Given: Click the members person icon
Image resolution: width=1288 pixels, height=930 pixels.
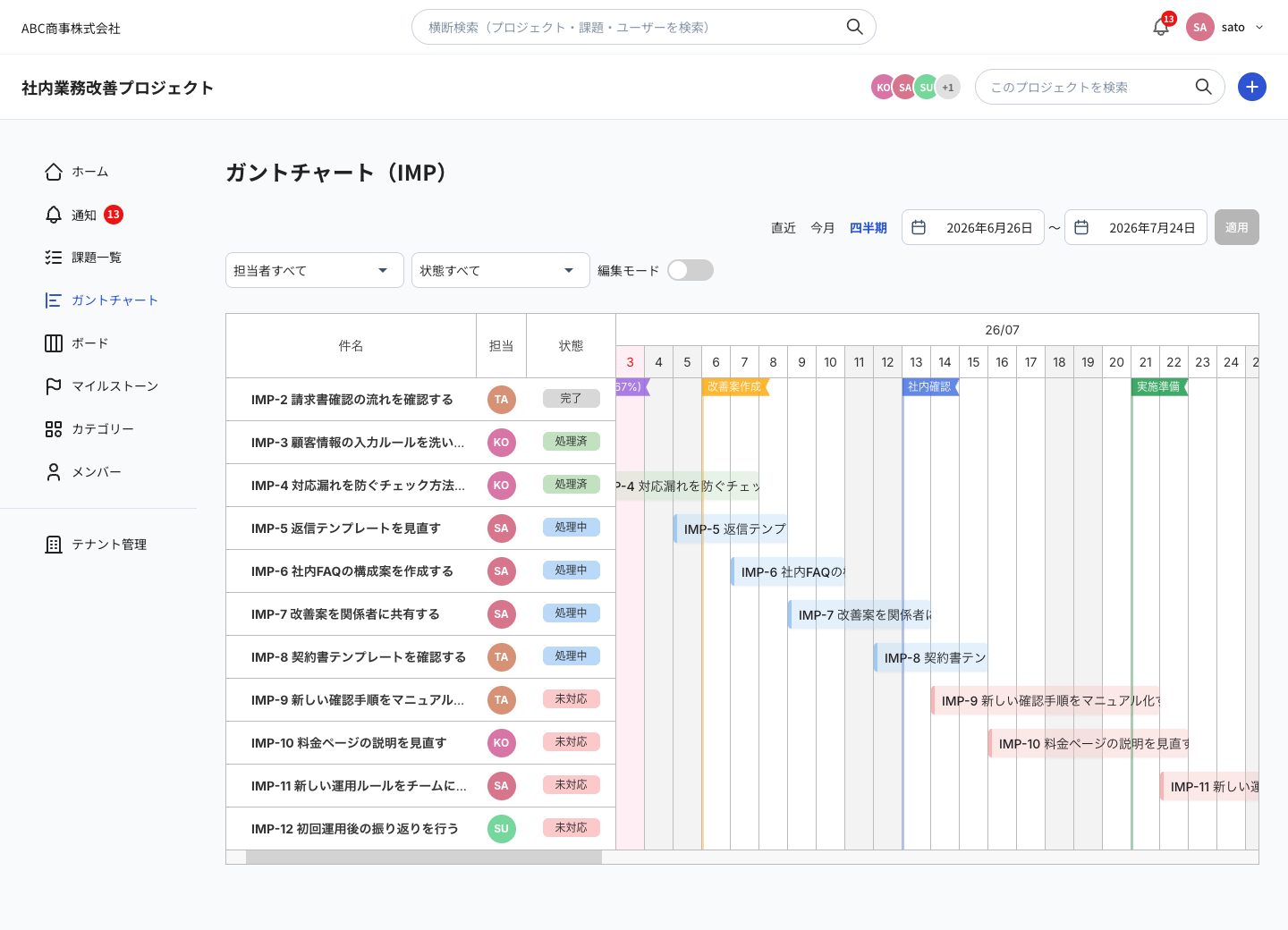Looking at the screenshot, I should 54,472.
